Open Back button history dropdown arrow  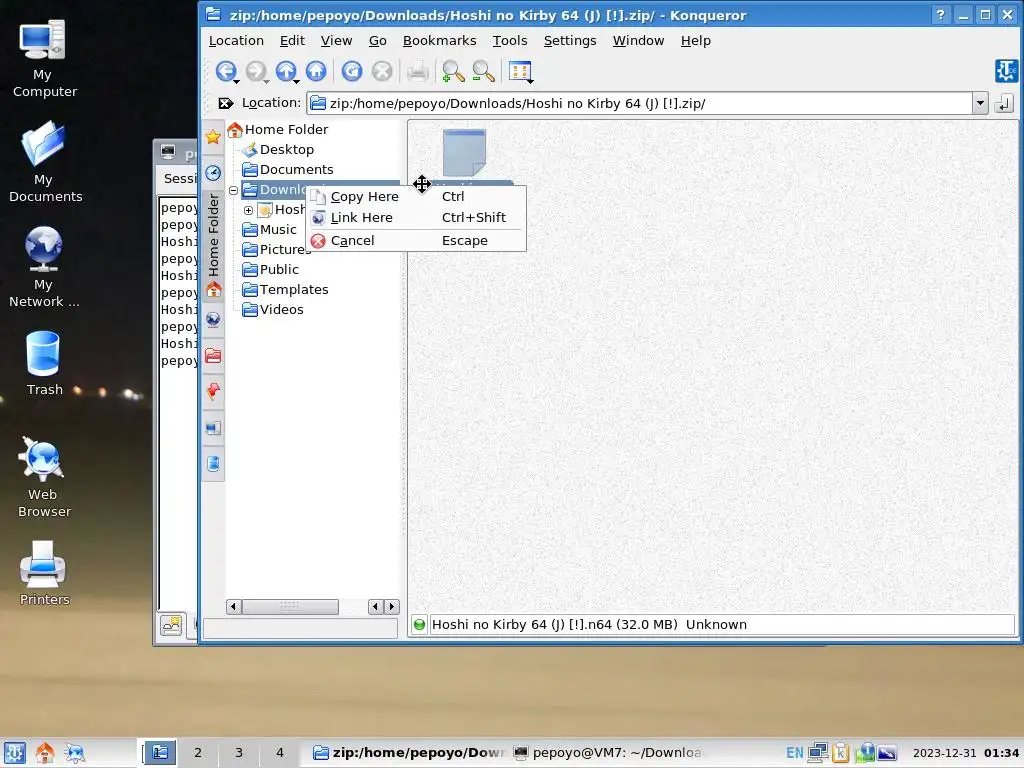point(236,81)
